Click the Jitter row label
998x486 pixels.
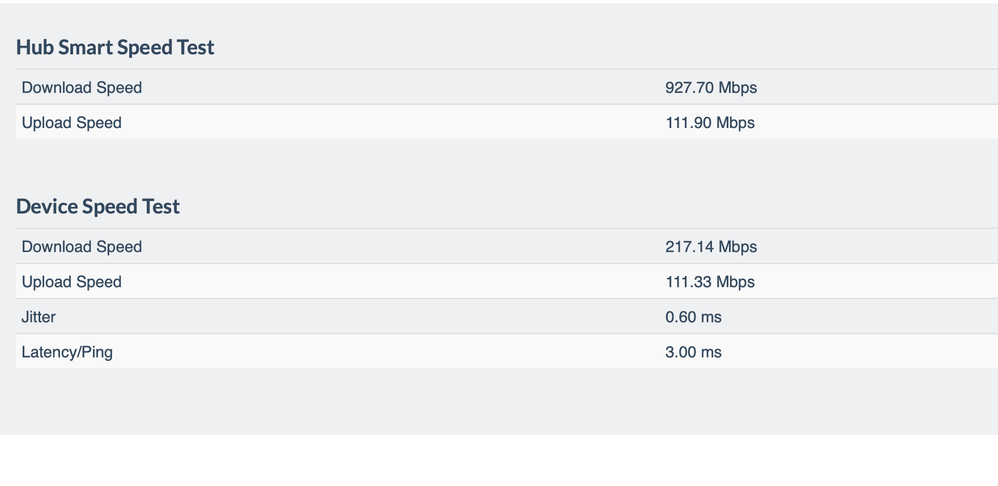pyautogui.click(x=39, y=317)
